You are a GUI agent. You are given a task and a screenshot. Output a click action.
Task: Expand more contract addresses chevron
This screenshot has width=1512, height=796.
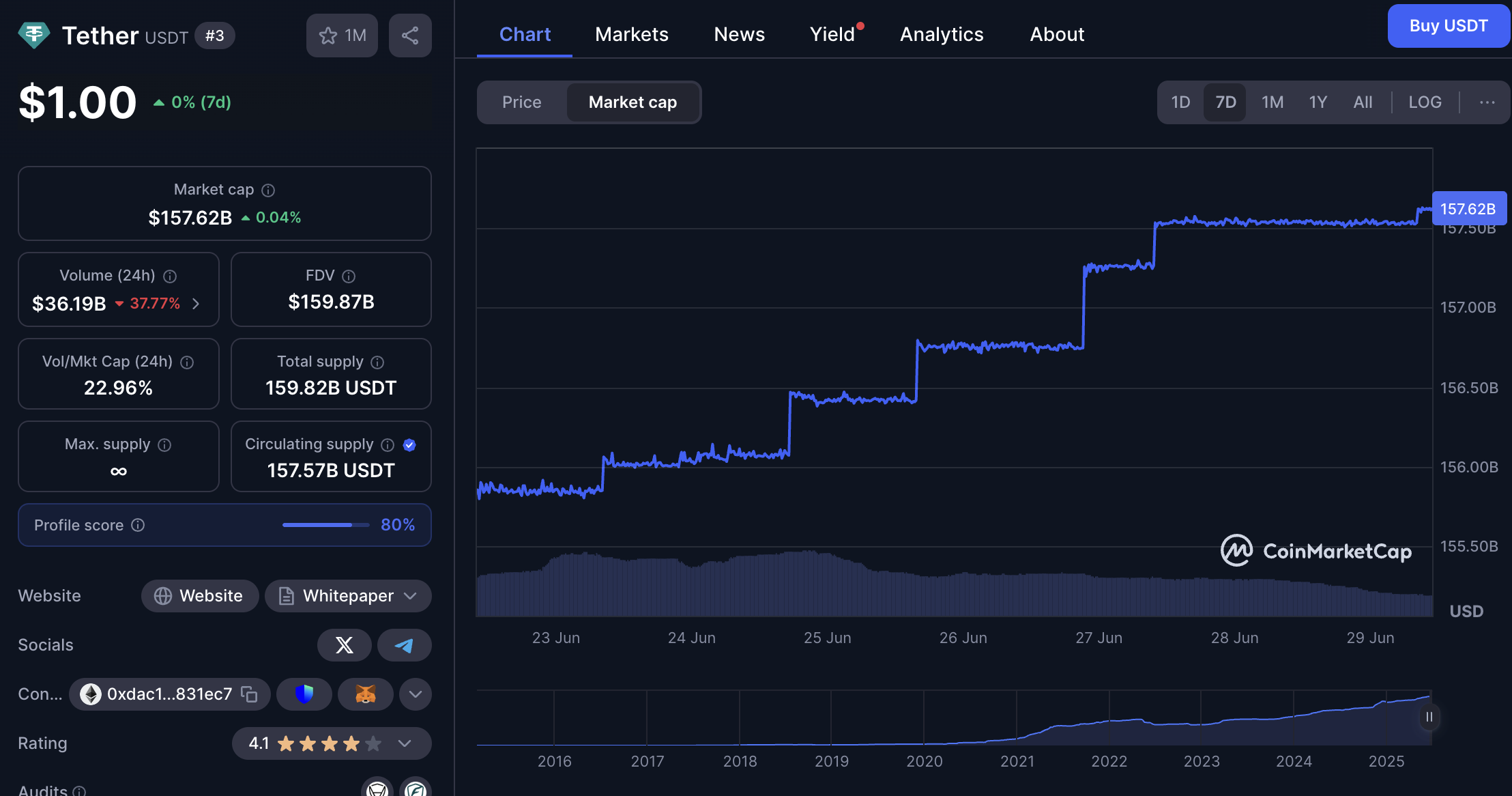[415, 694]
